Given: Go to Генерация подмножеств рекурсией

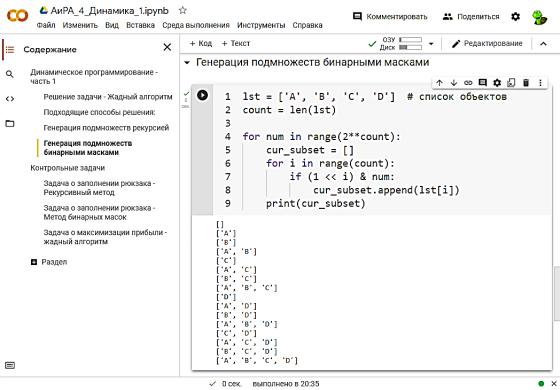Looking at the screenshot, I should pos(106,128).
